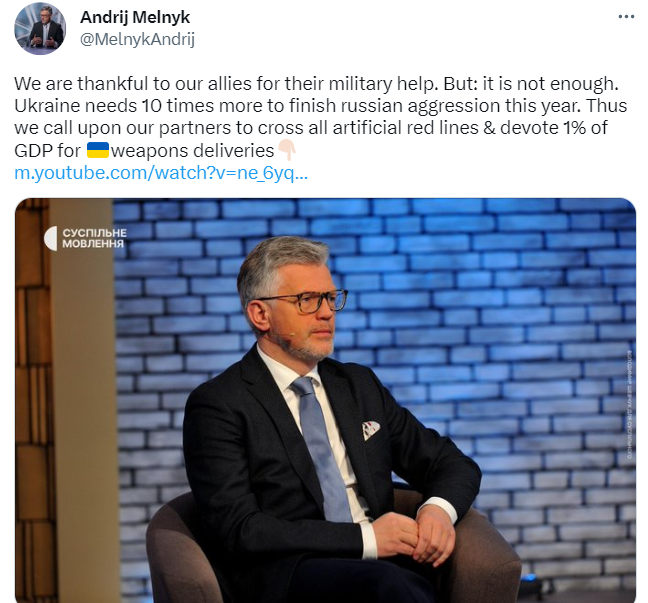Click the Suspilne semicircle logo icon in photo
Image resolution: width=648 pixels, height=603 pixels.
pyautogui.click(x=50, y=238)
